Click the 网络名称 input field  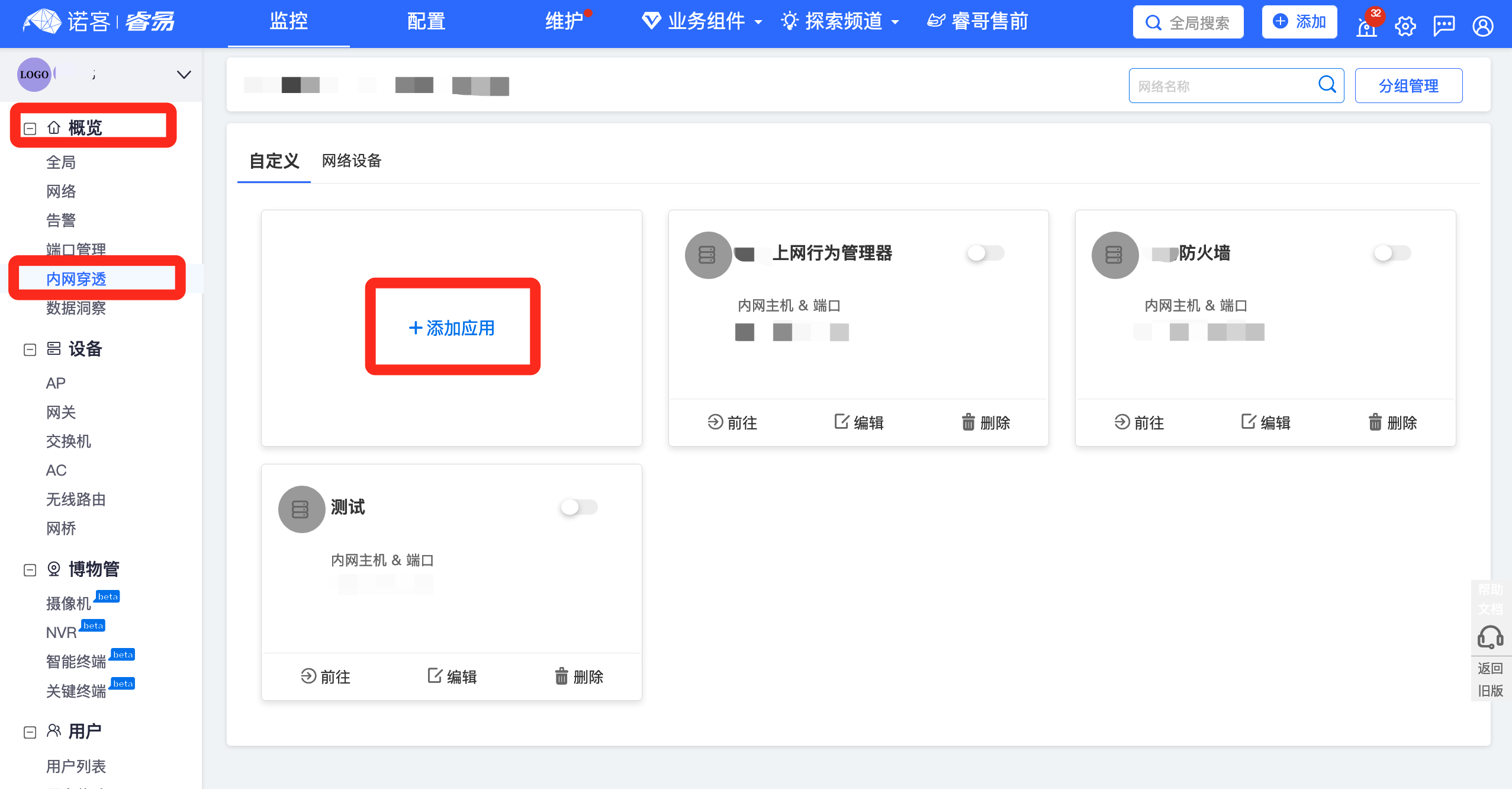(x=1236, y=86)
